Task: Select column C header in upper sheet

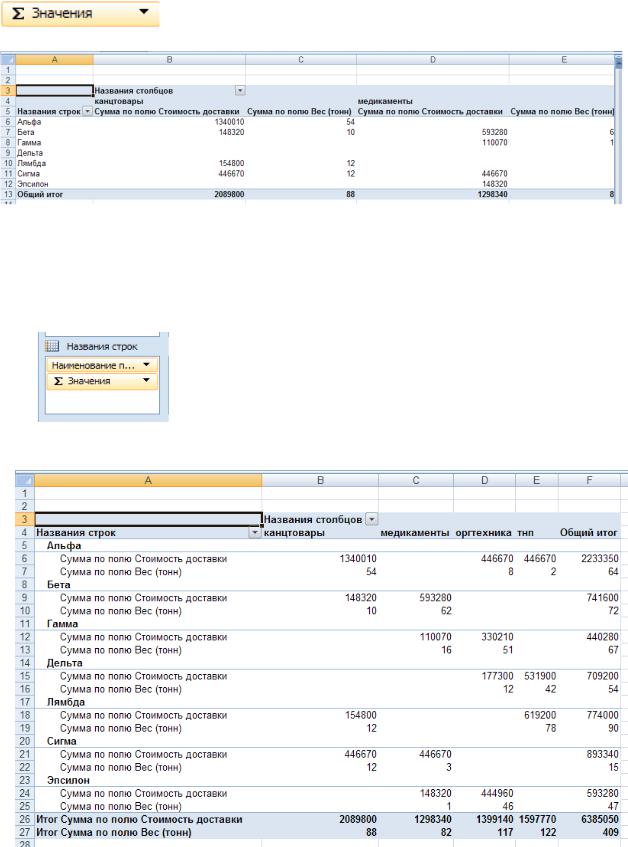Action: point(301,60)
